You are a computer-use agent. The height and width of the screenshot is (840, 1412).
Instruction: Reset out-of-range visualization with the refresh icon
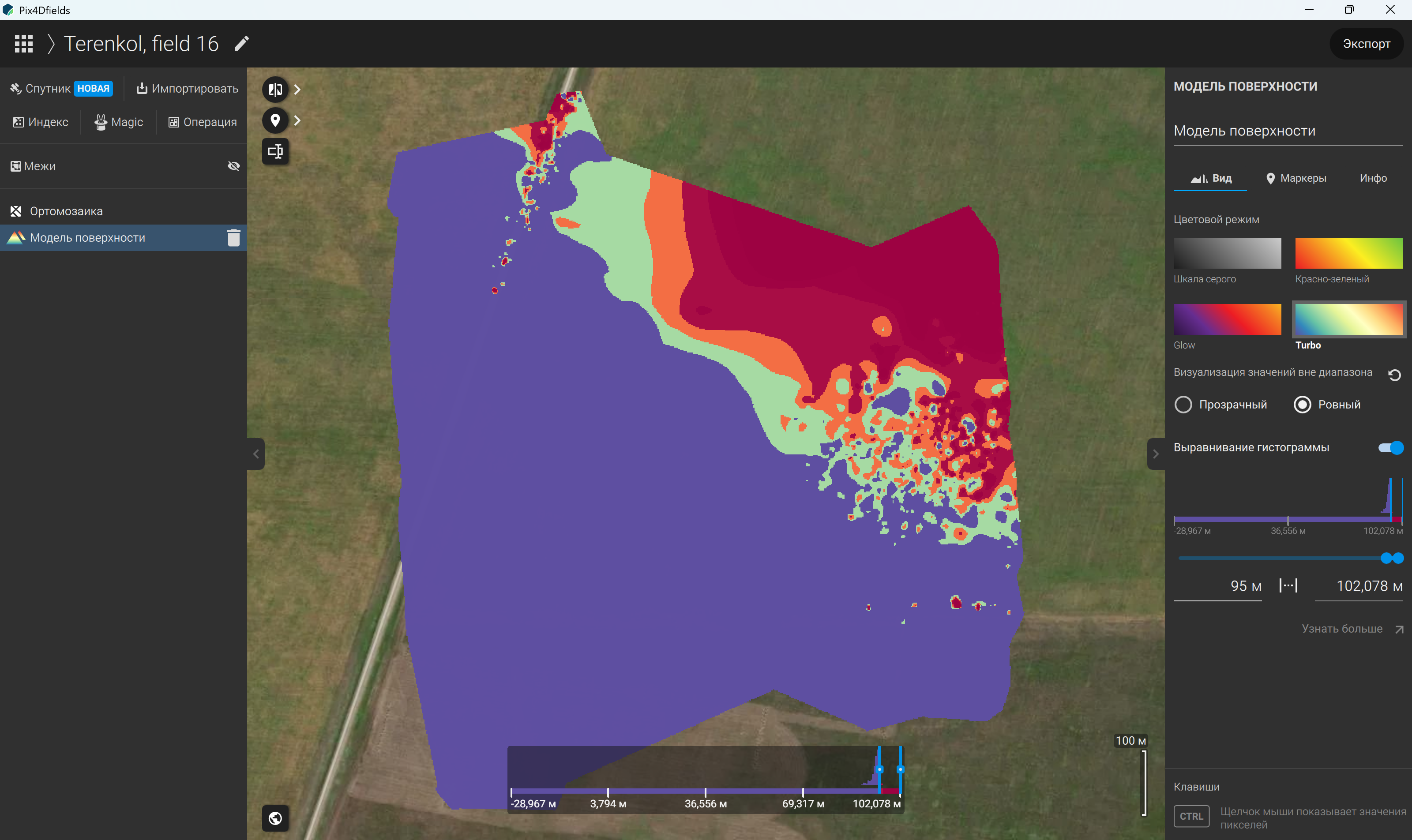[x=1394, y=375]
